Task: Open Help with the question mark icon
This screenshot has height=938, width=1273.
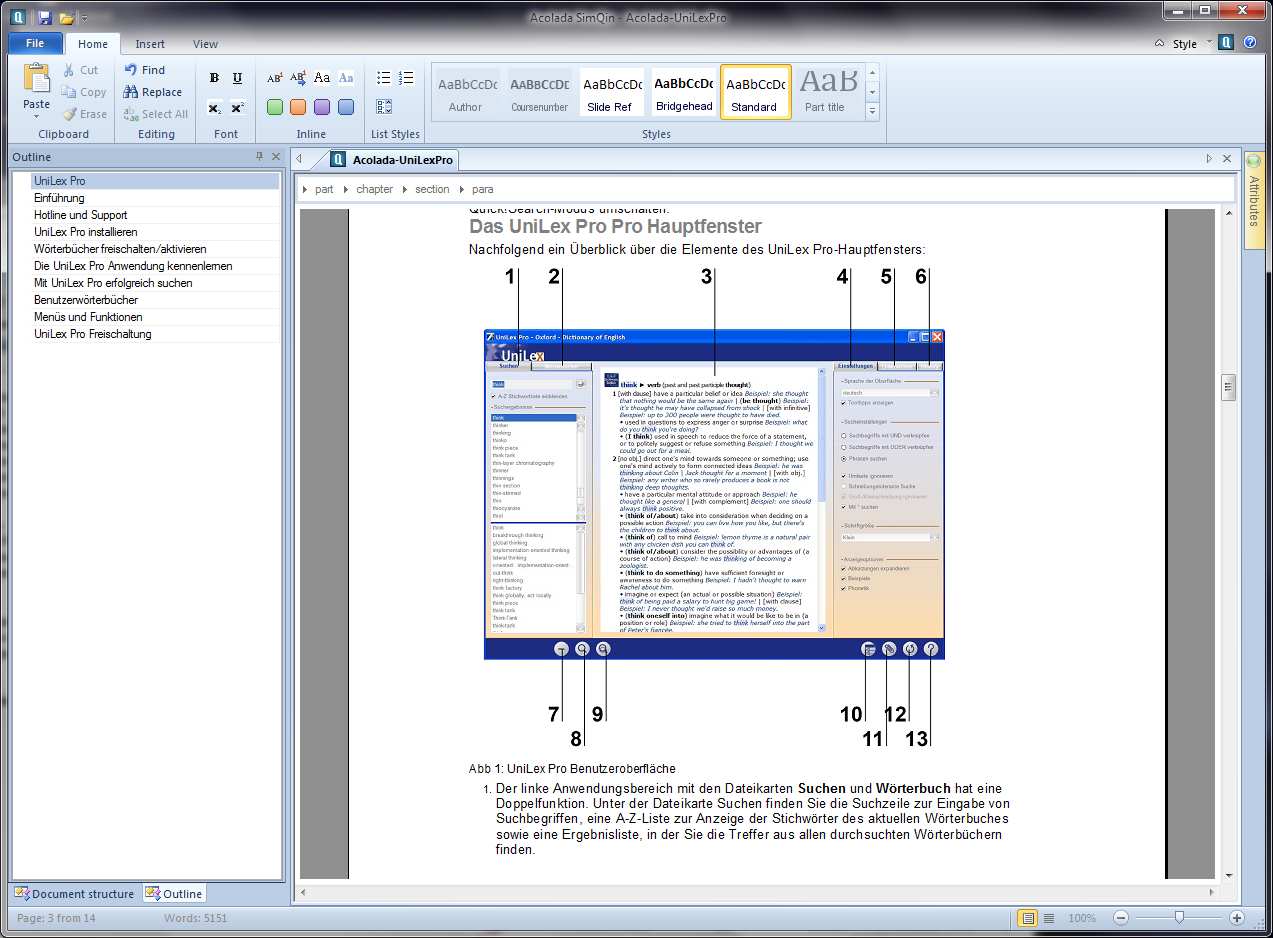Action: (x=1250, y=43)
